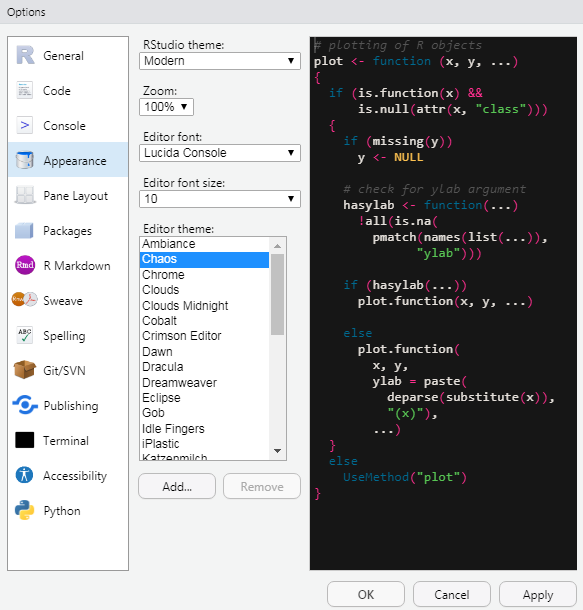This screenshot has width=583, height=610.
Task: Confirm with the OK button
Action: click(x=366, y=594)
